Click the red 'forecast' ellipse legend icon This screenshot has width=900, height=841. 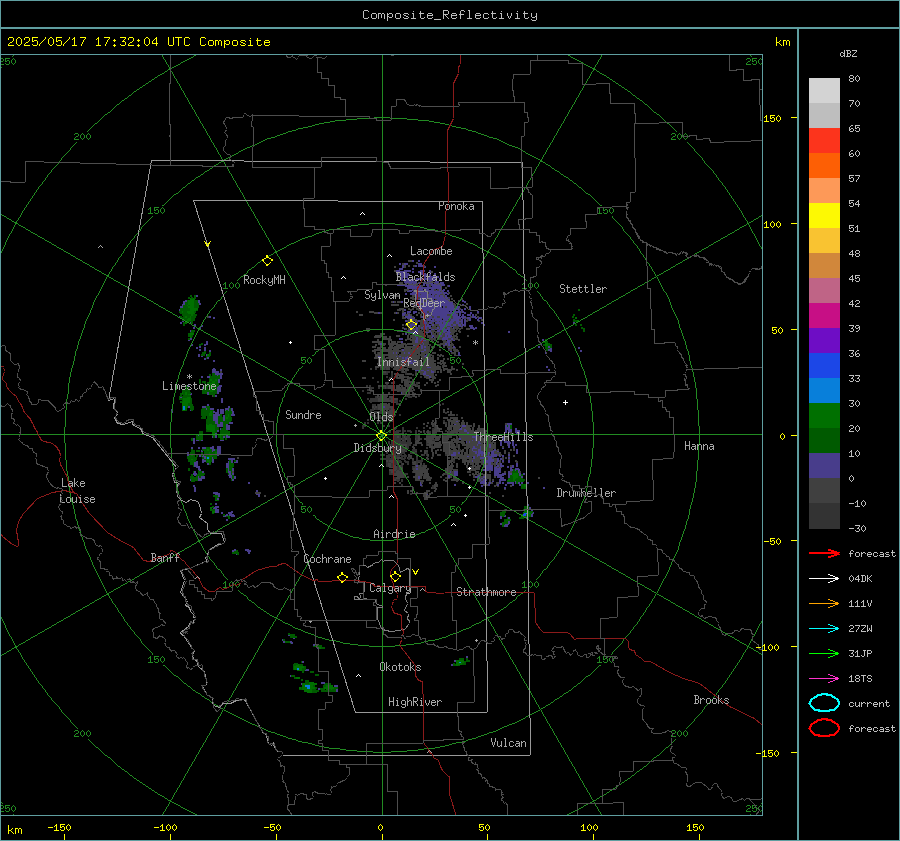824,728
